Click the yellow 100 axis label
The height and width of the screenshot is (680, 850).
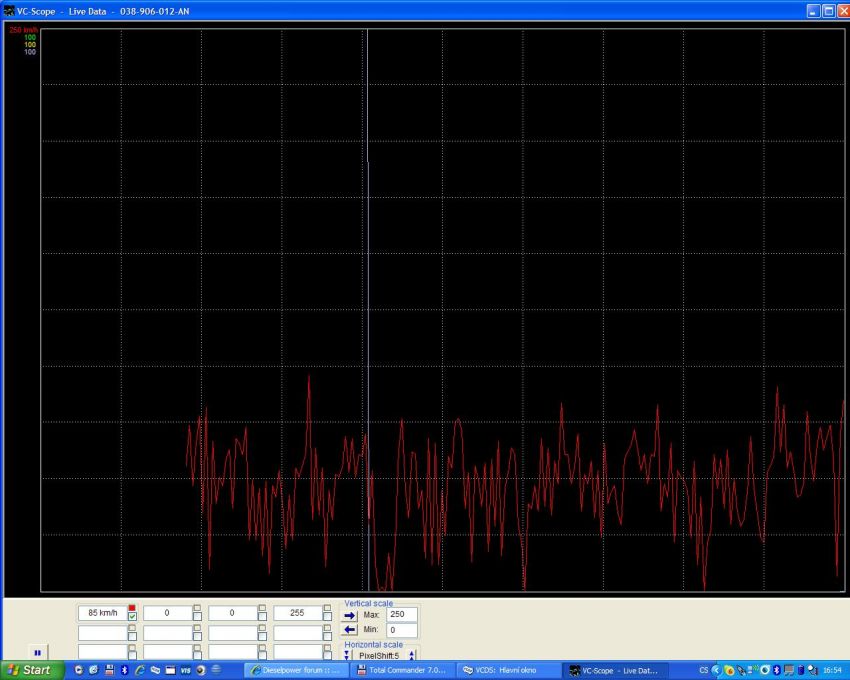[30, 44]
